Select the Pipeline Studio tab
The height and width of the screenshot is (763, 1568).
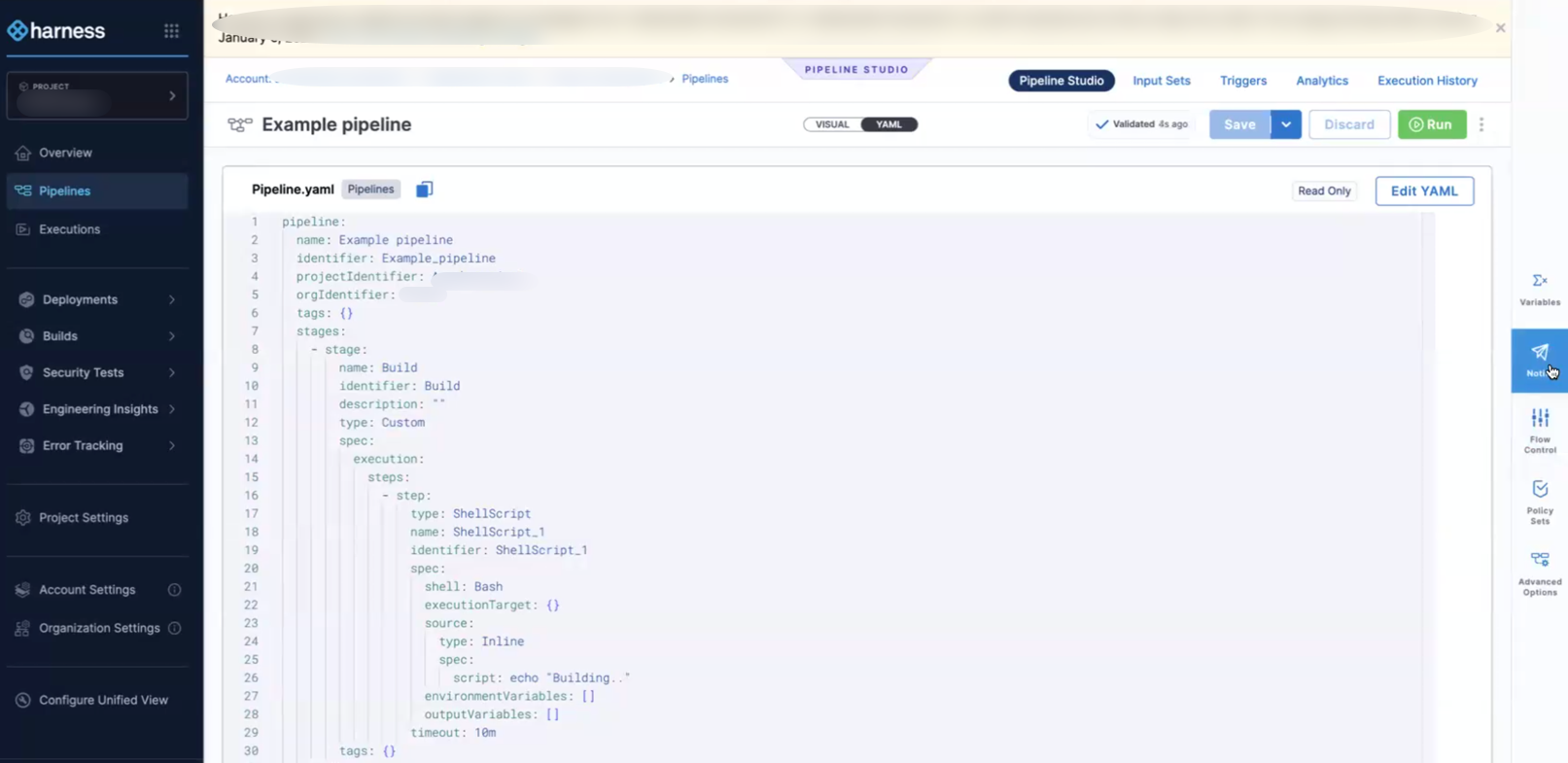point(1061,81)
